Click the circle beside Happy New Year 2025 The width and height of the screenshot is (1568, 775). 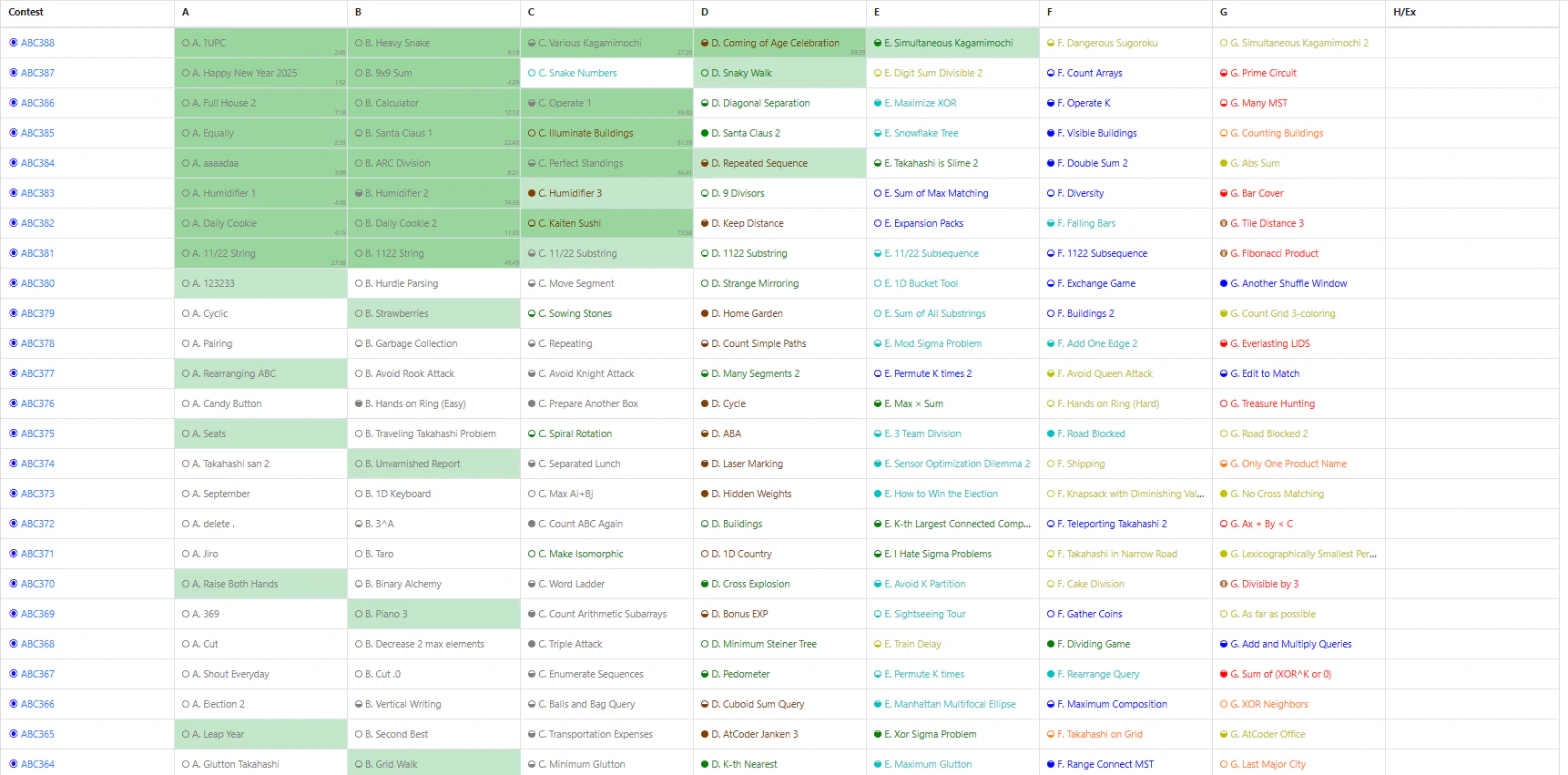point(186,73)
